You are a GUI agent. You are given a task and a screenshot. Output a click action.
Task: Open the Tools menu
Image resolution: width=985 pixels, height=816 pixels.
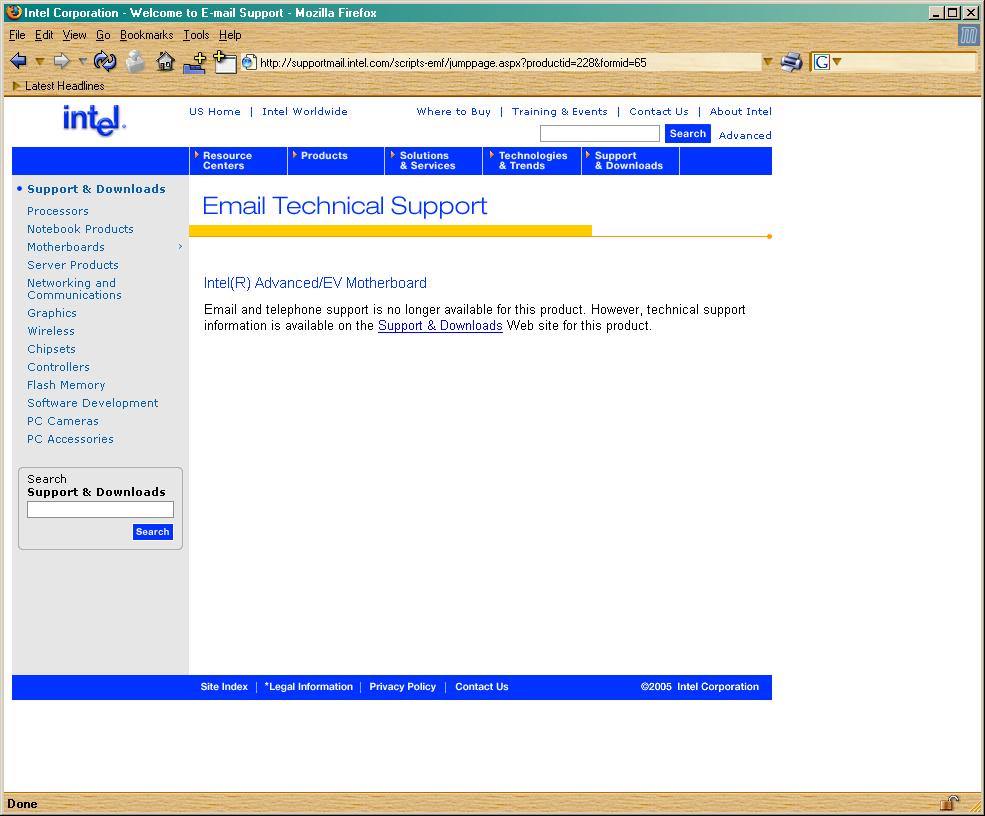click(196, 35)
